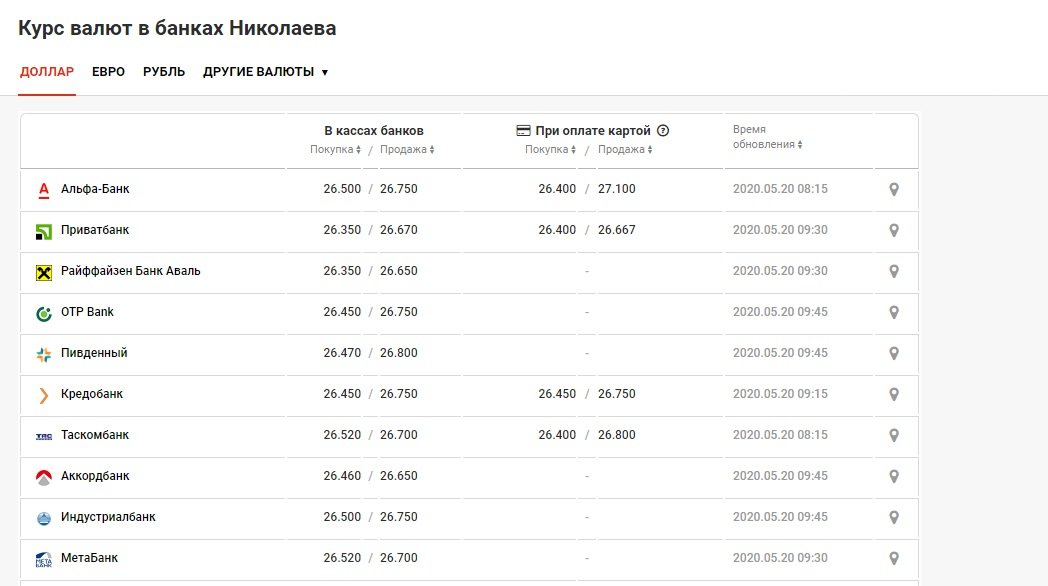1048x586 pixels.
Task: Switch to the РУБЛЬ tab
Action: tap(164, 71)
